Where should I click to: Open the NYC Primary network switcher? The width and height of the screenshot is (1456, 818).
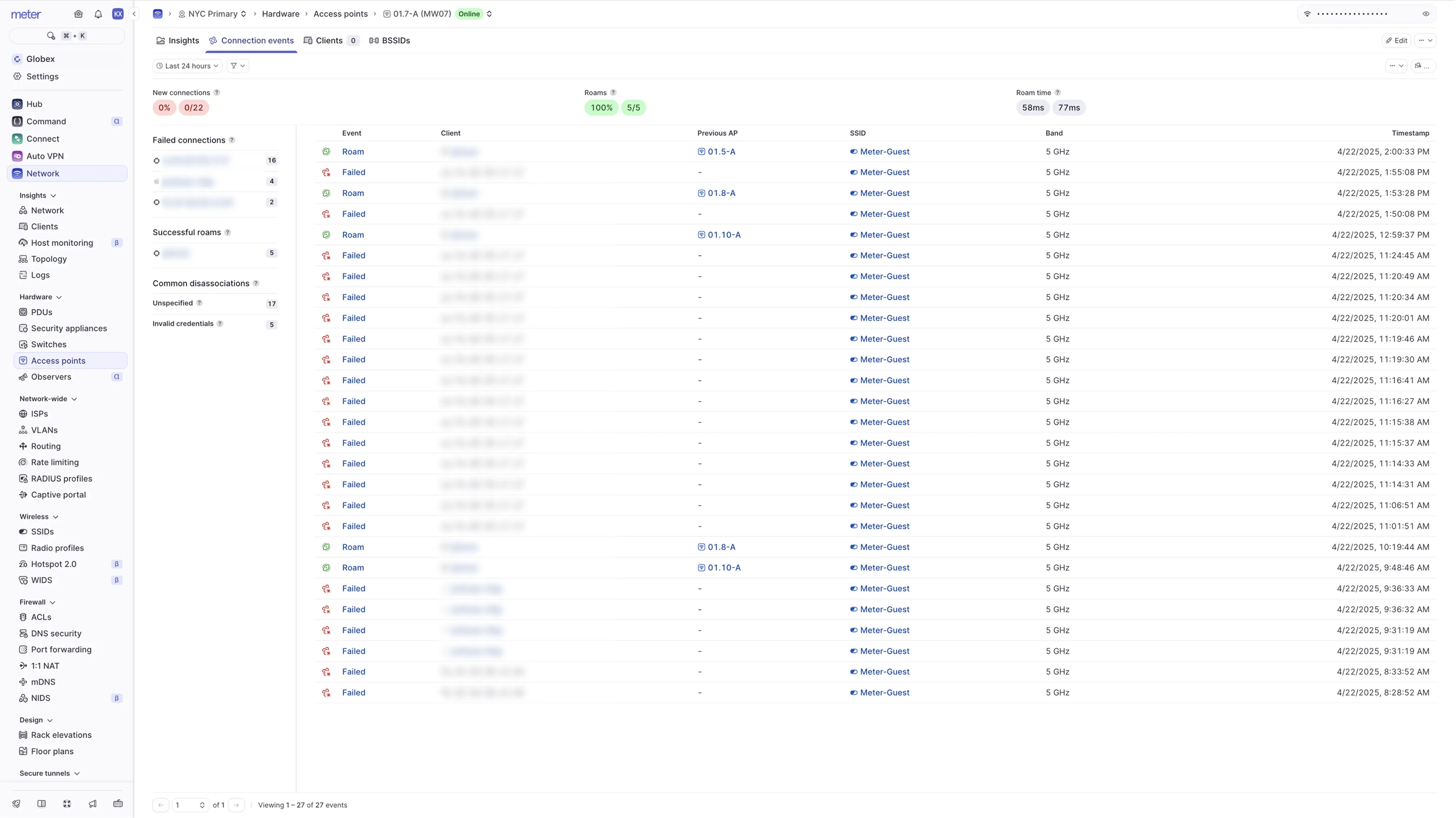pyautogui.click(x=213, y=14)
